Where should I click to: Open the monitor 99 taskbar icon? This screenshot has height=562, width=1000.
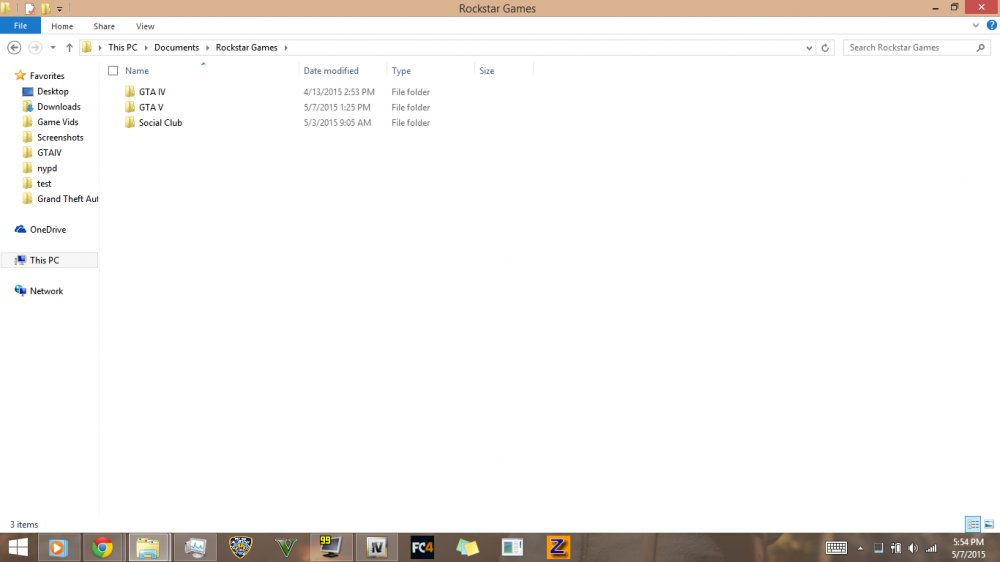(x=330, y=547)
